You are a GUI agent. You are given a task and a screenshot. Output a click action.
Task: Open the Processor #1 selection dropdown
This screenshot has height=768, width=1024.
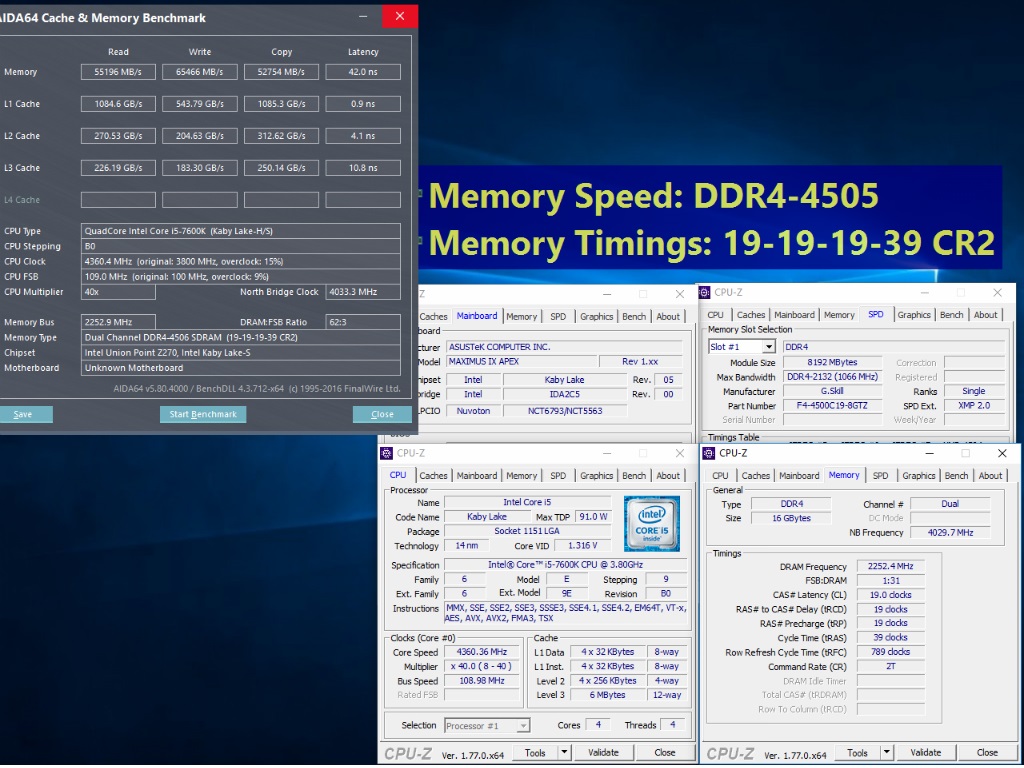(x=523, y=726)
